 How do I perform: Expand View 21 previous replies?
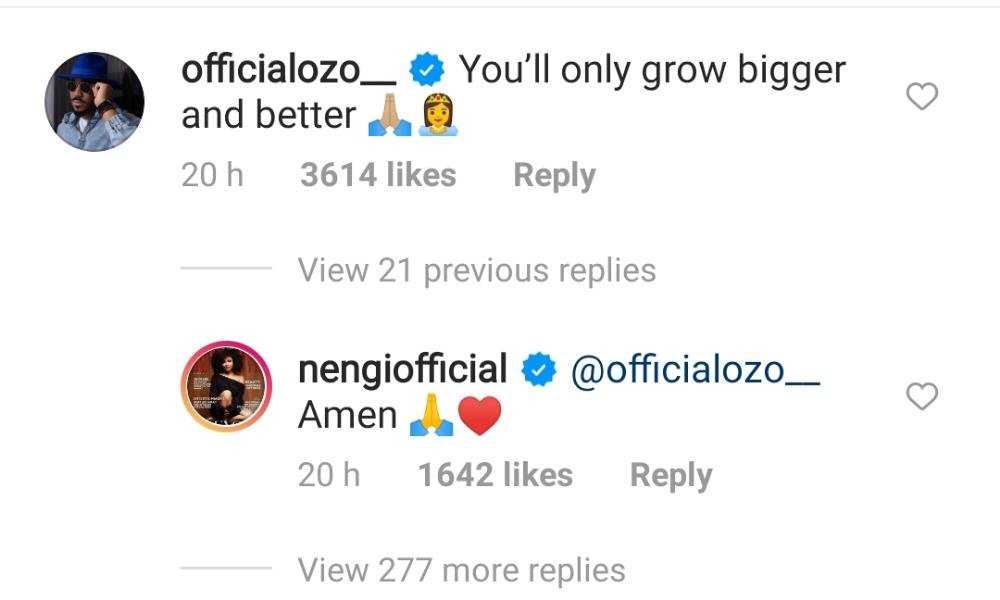click(x=476, y=270)
